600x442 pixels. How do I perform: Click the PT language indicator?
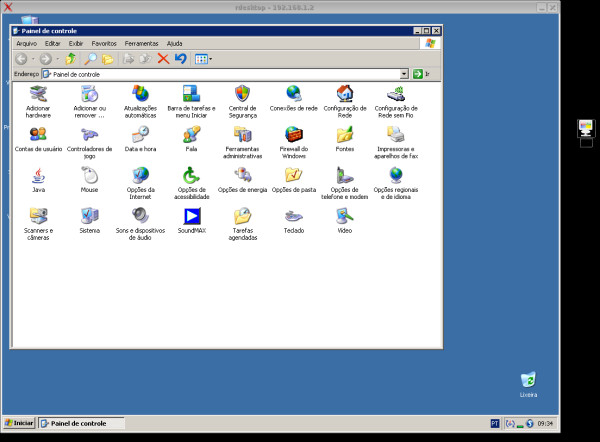(495, 423)
